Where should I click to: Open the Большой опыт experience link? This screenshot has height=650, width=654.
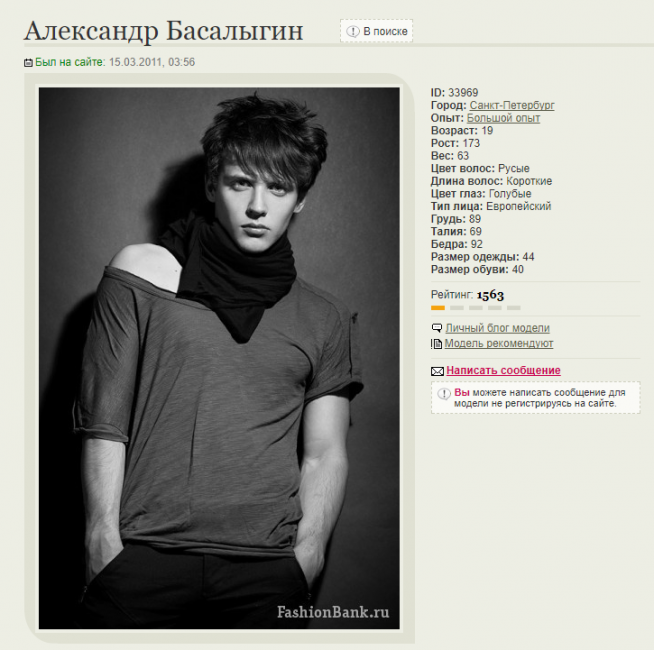point(503,118)
